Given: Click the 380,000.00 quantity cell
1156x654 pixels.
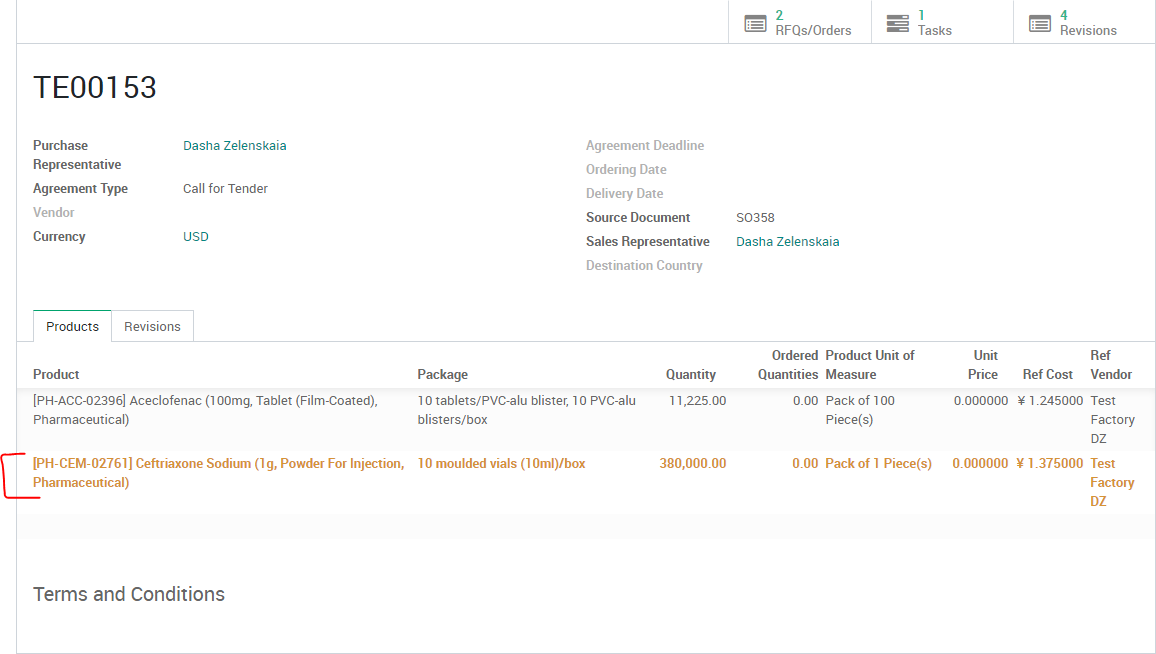Looking at the screenshot, I should pyautogui.click(x=692, y=463).
